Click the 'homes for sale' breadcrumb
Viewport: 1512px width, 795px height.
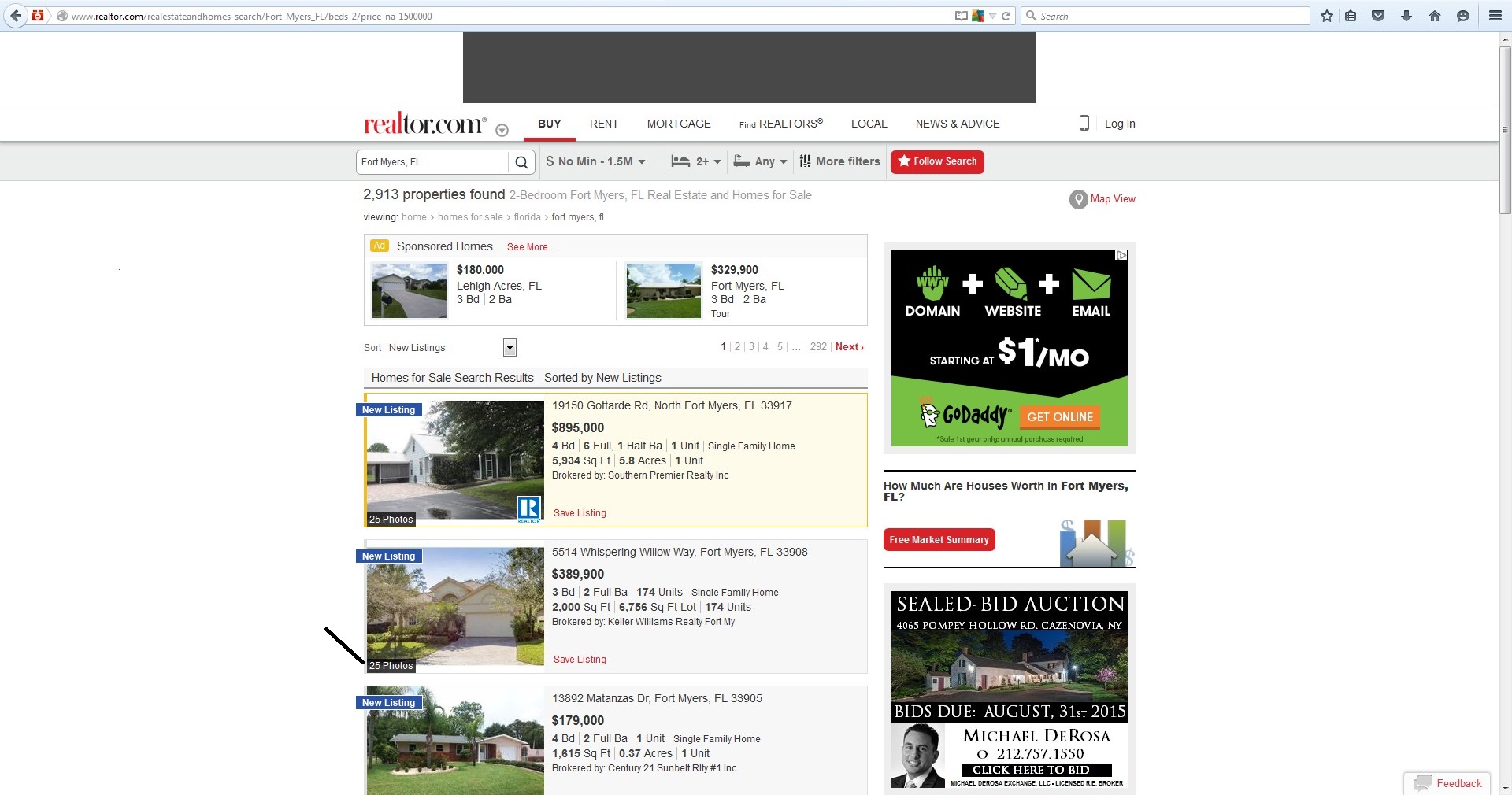point(470,217)
